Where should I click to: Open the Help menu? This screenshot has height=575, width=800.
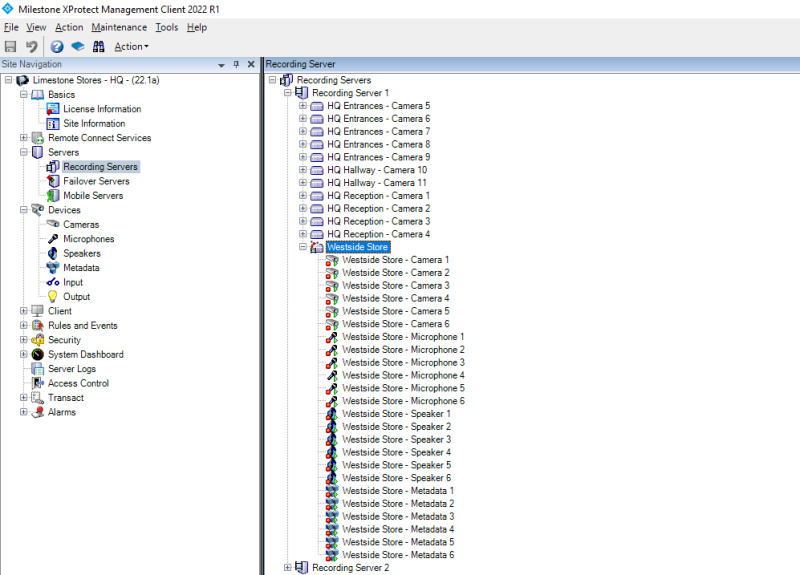click(196, 27)
